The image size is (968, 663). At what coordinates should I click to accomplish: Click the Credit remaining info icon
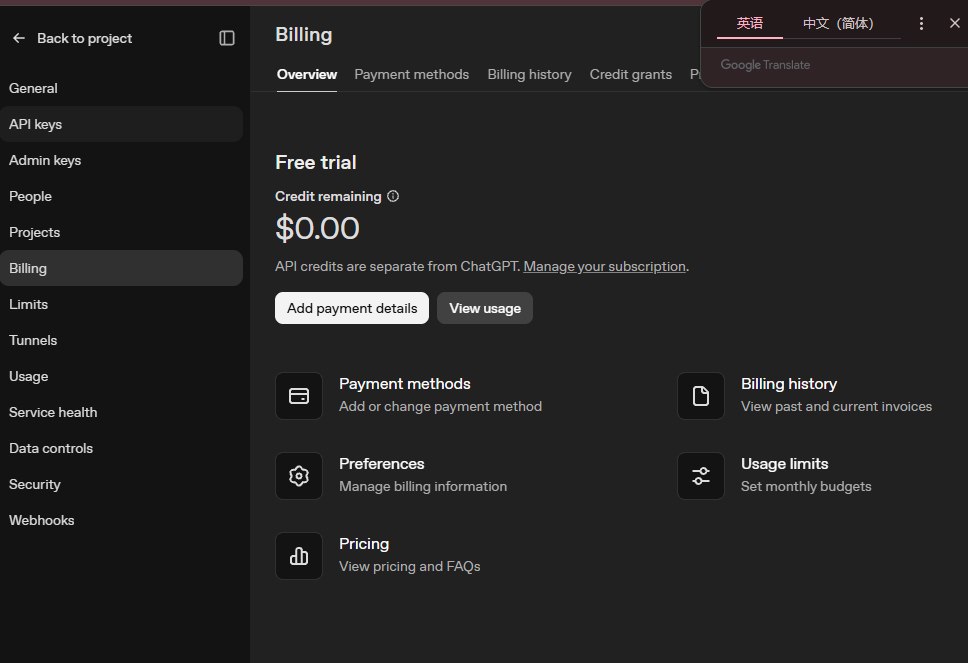pyautogui.click(x=393, y=196)
